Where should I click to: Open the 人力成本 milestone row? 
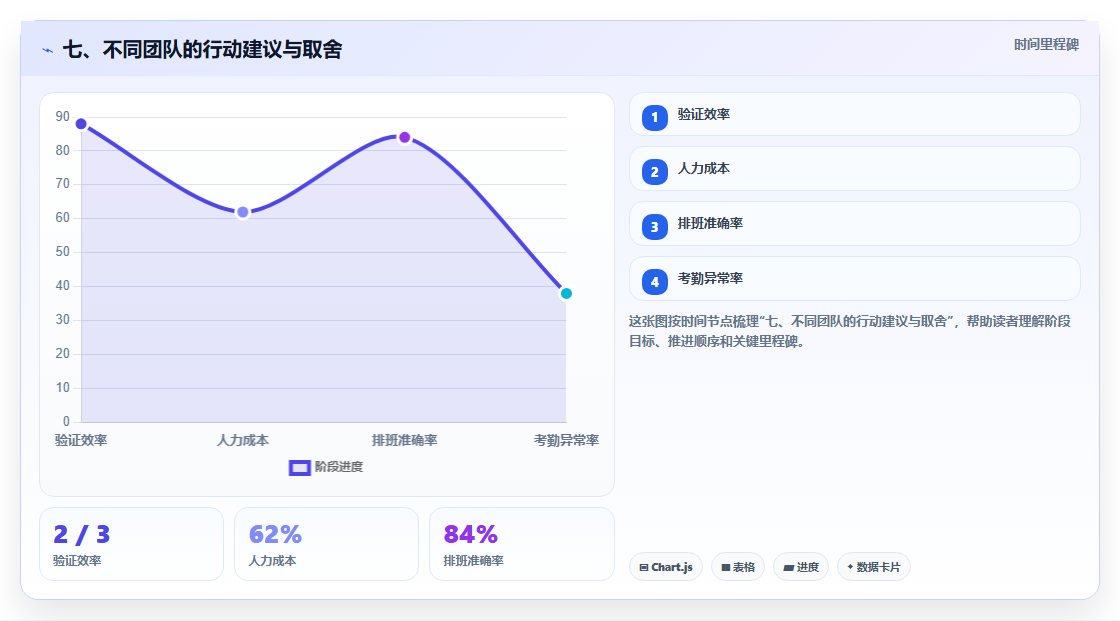click(x=854, y=169)
